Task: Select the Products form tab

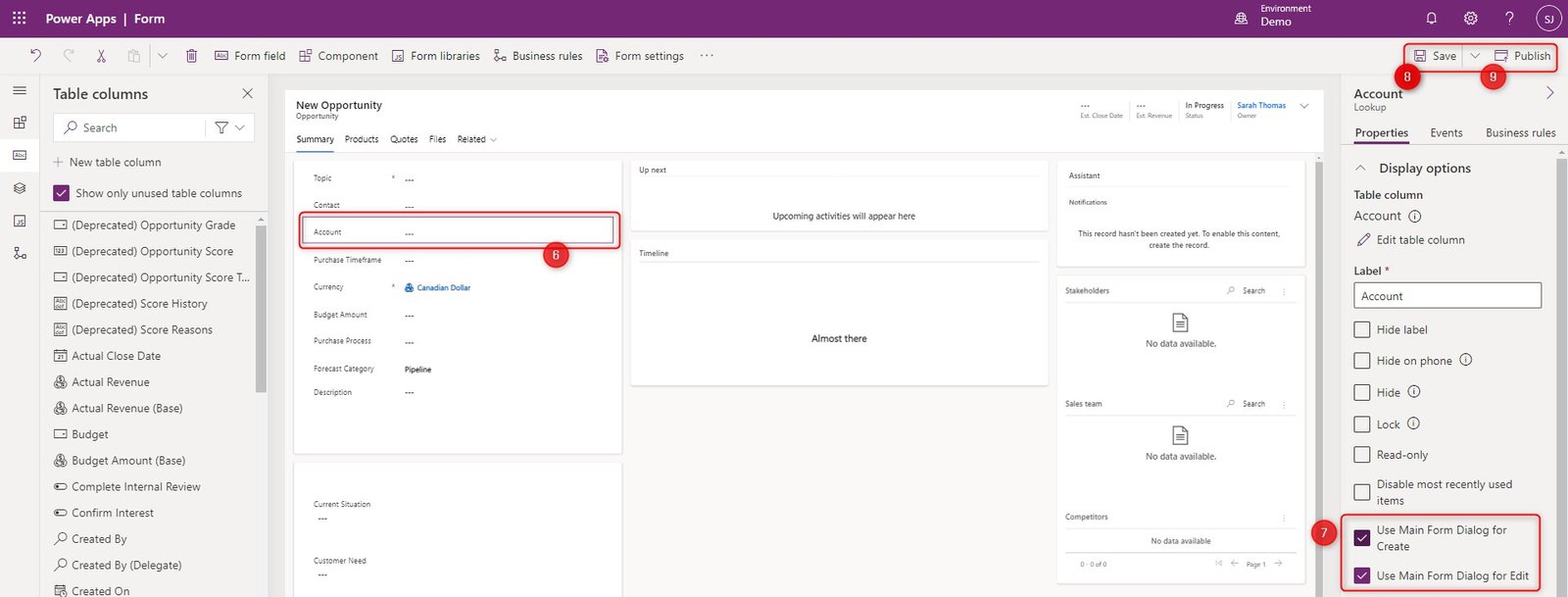Action: pyautogui.click(x=362, y=139)
